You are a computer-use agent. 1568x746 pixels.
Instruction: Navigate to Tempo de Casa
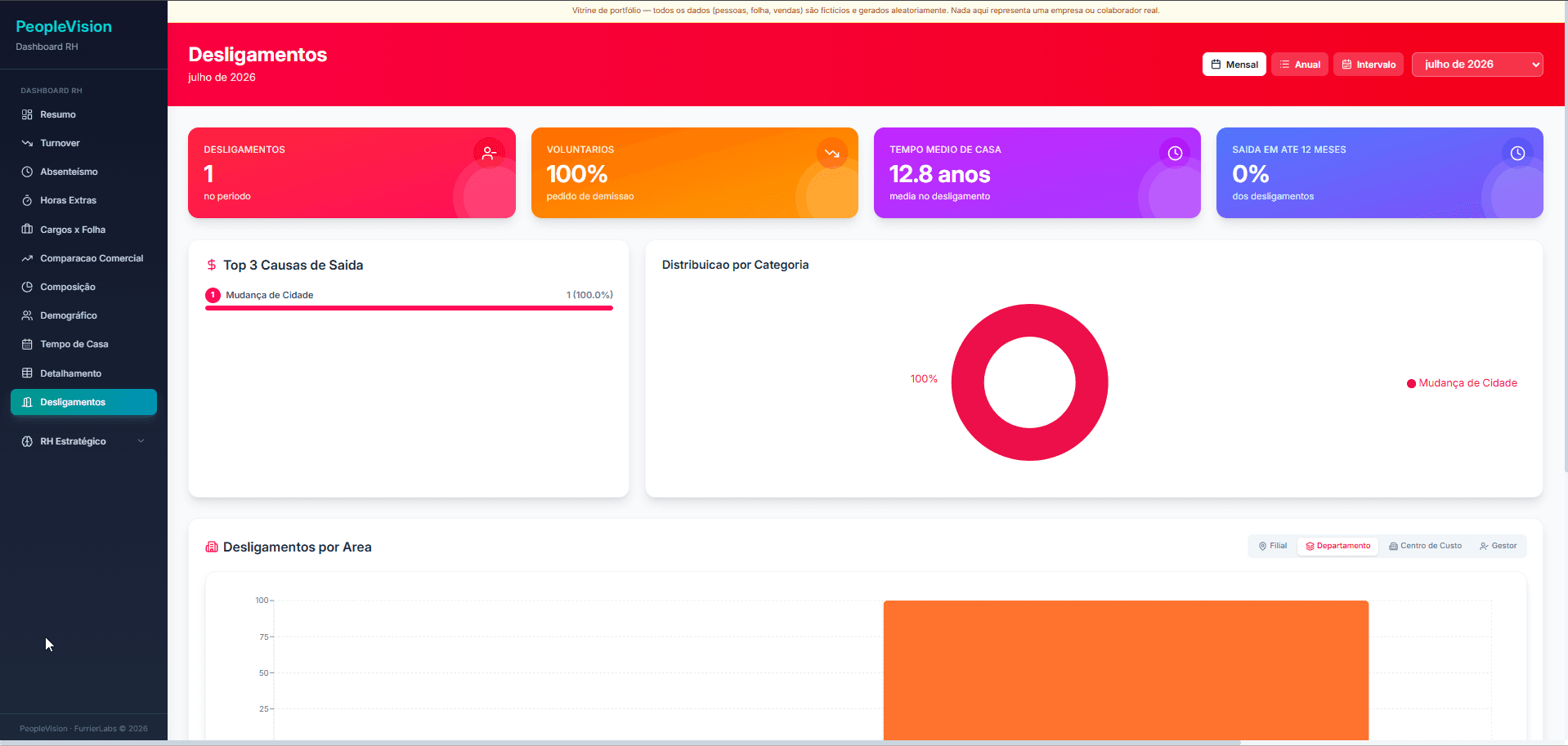coord(83,344)
